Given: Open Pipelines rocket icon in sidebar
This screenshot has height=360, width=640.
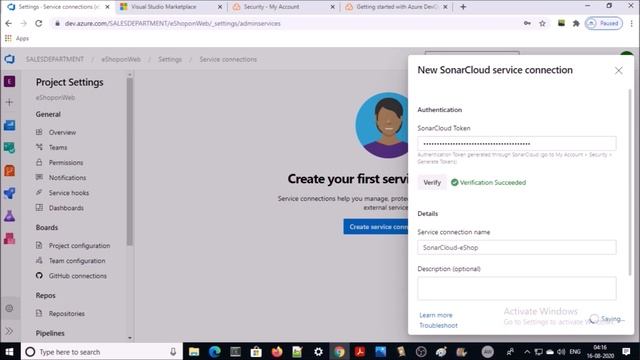Looking at the screenshot, I should pyautogui.click(x=9, y=193).
